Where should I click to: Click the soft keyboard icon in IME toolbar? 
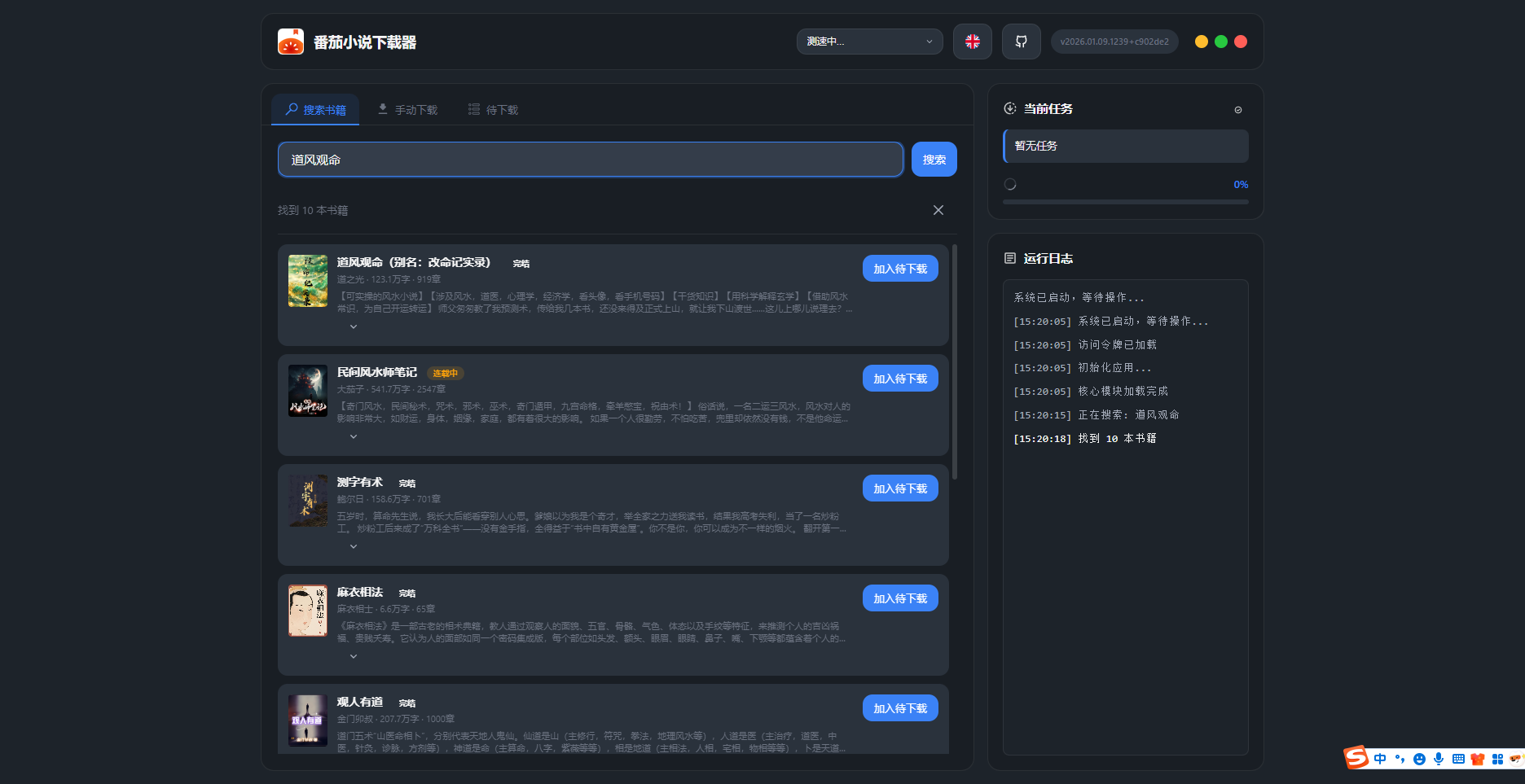coord(1458,759)
